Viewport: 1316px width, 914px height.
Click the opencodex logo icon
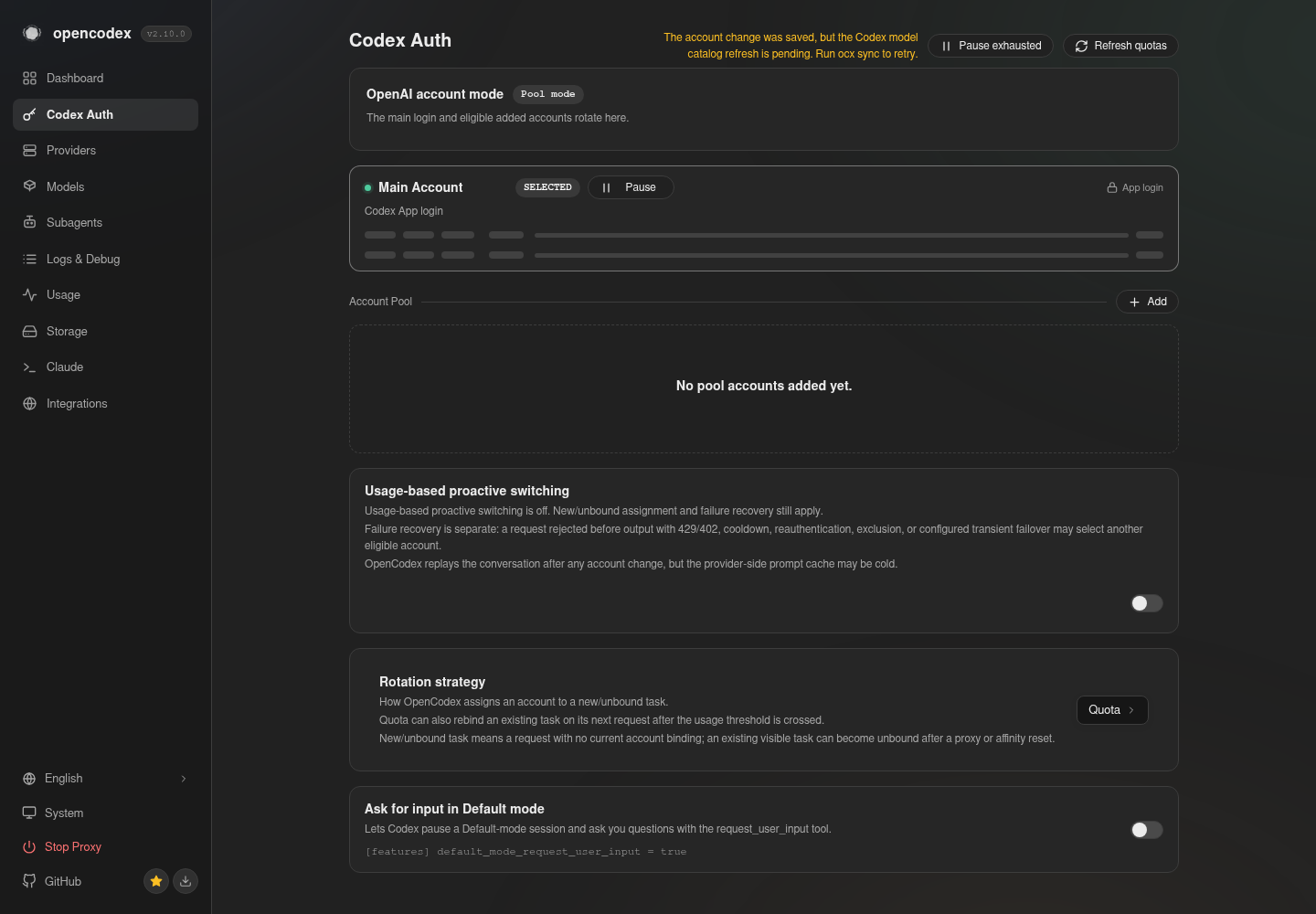(32, 33)
